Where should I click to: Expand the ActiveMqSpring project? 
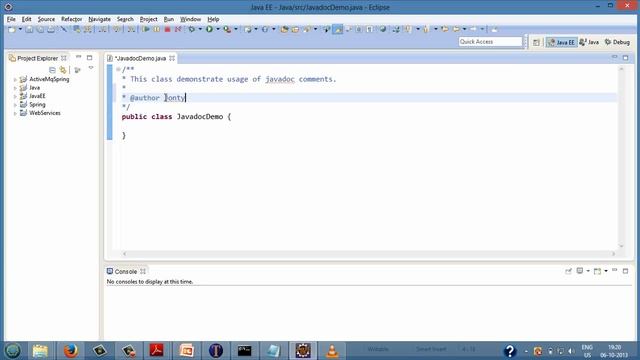(x=16, y=80)
